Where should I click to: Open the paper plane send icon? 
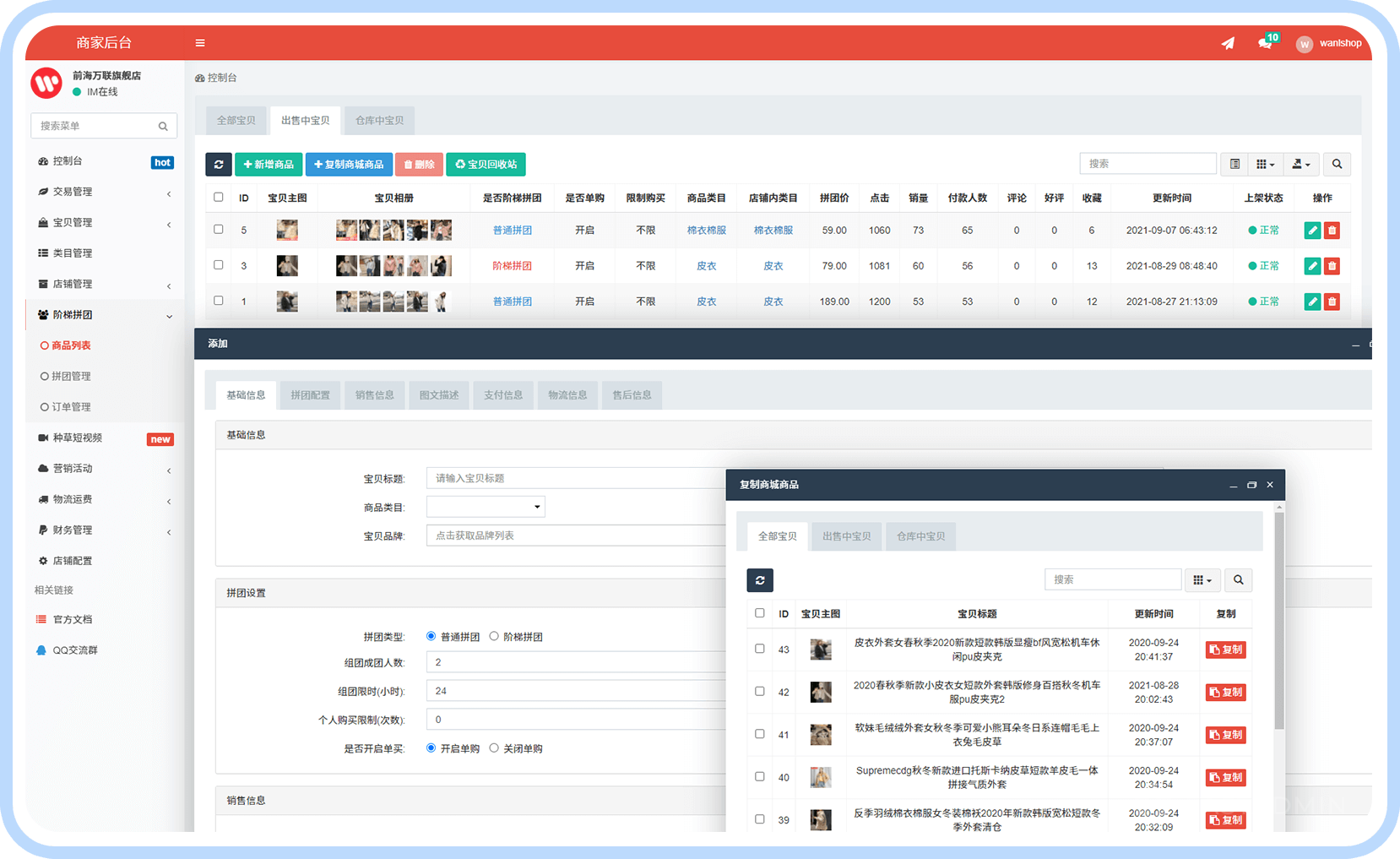click(1228, 43)
